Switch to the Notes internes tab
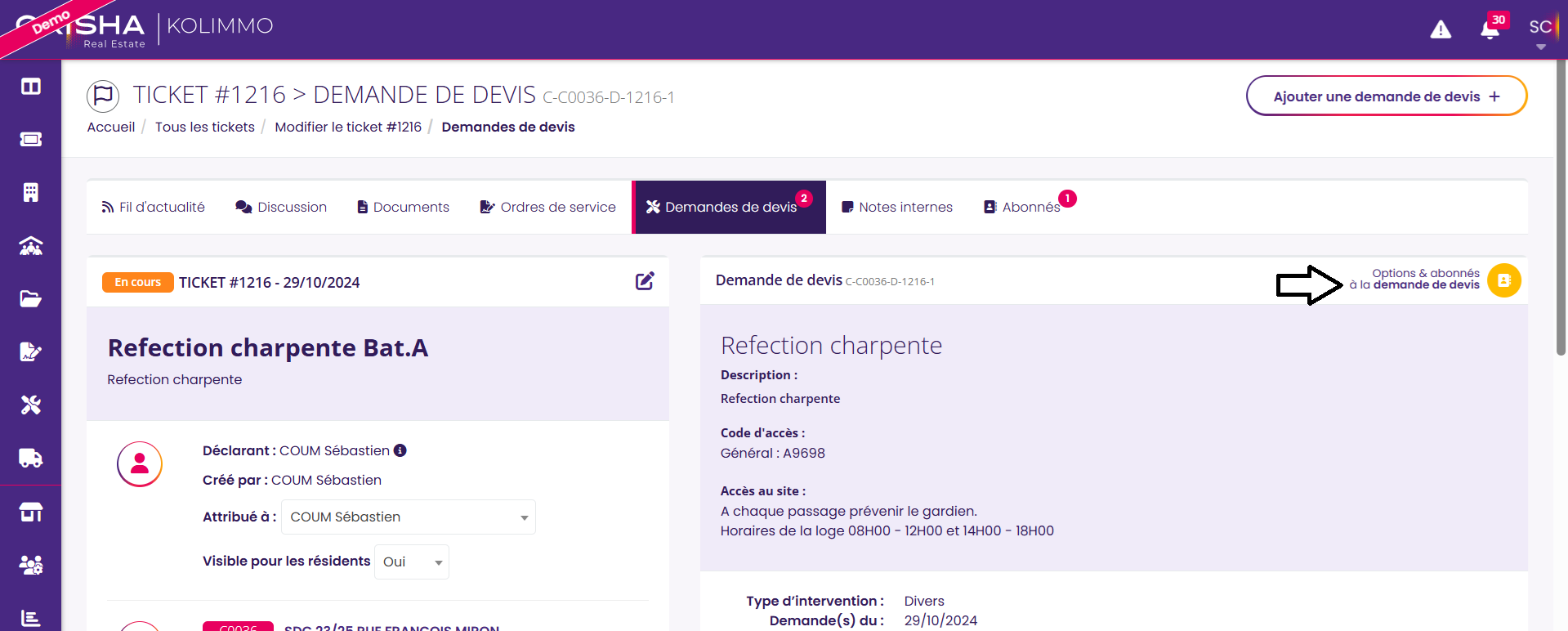 point(897,208)
